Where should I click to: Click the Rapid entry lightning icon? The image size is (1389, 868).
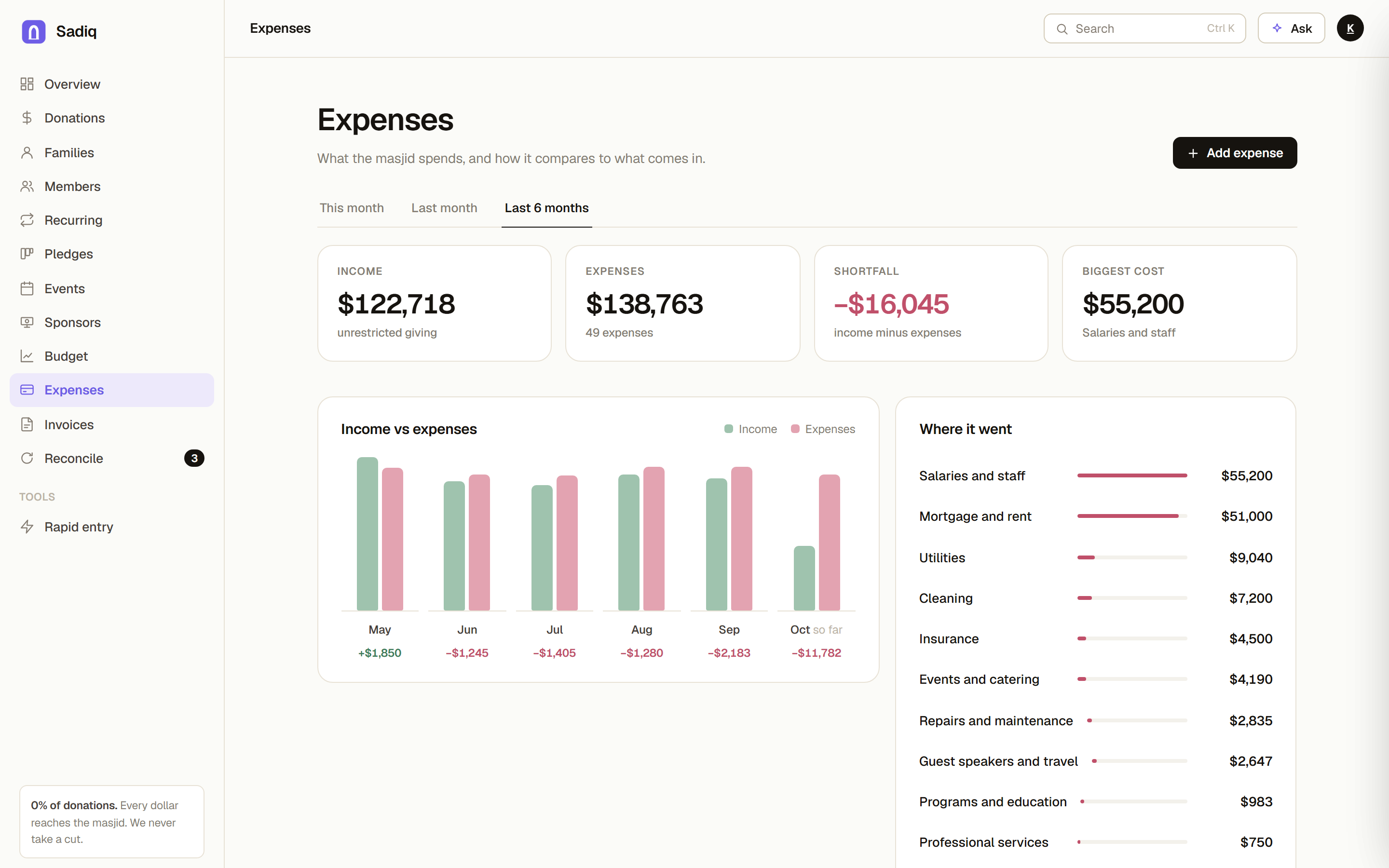click(x=27, y=527)
